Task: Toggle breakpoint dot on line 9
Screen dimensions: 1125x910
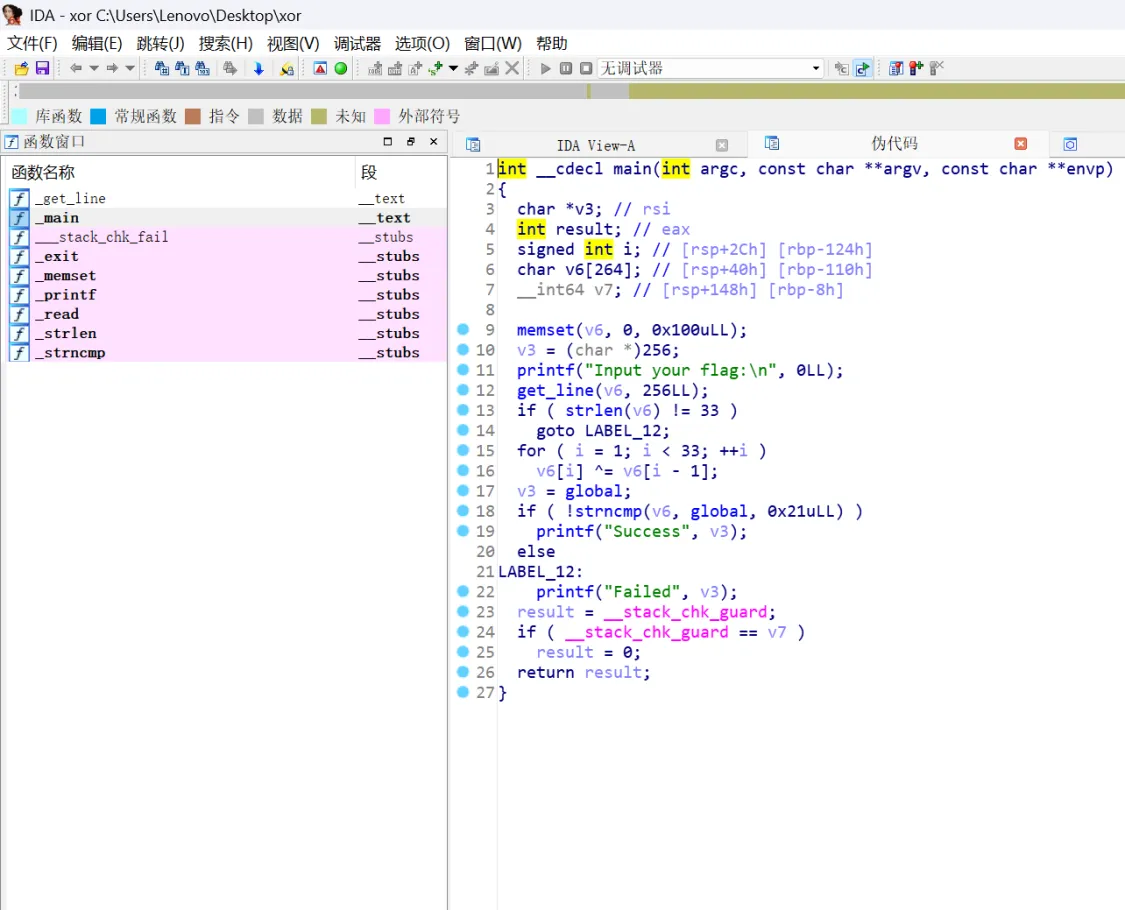Action: [463, 329]
